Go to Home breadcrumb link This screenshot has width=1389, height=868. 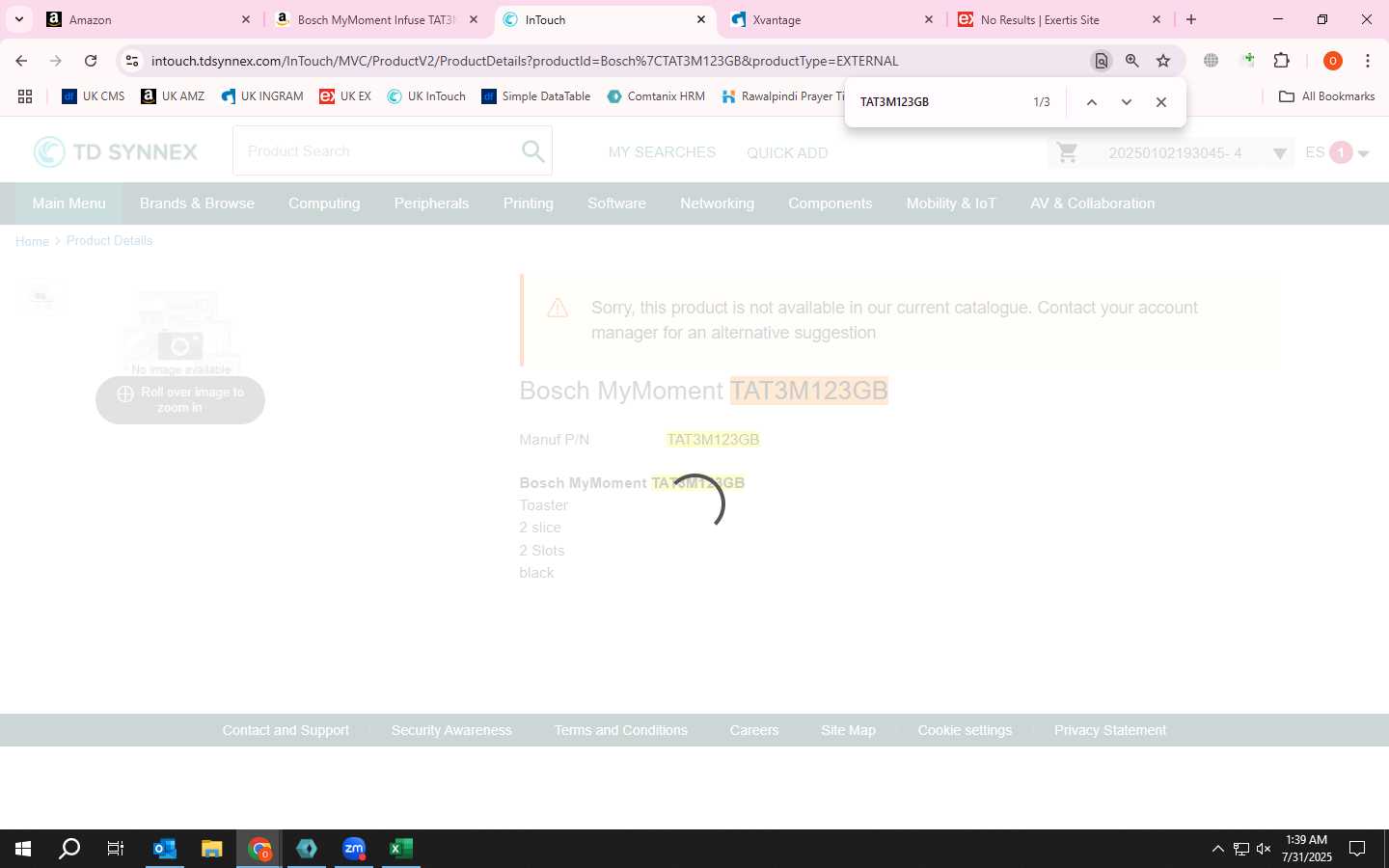tap(32, 241)
